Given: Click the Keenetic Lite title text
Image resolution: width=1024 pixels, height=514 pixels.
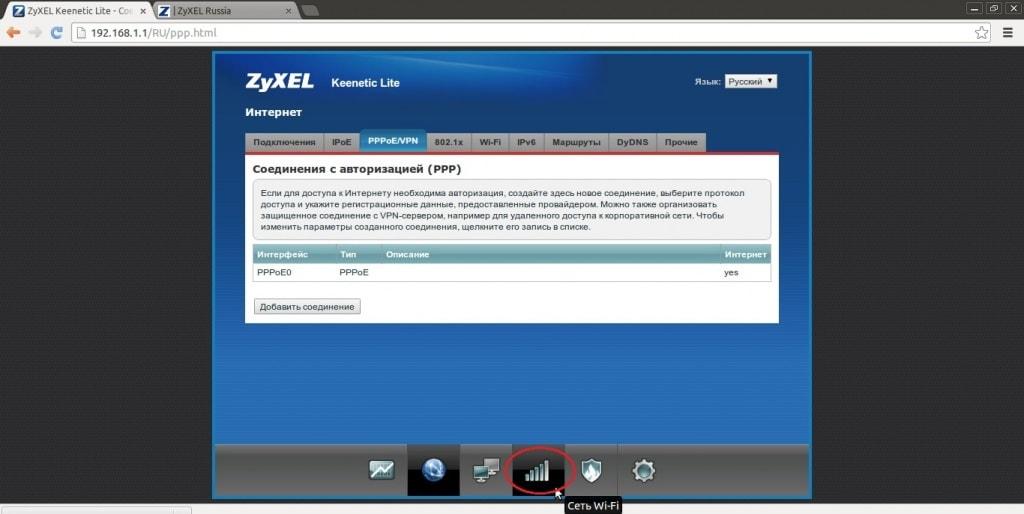Looking at the screenshot, I should (x=365, y=83).
